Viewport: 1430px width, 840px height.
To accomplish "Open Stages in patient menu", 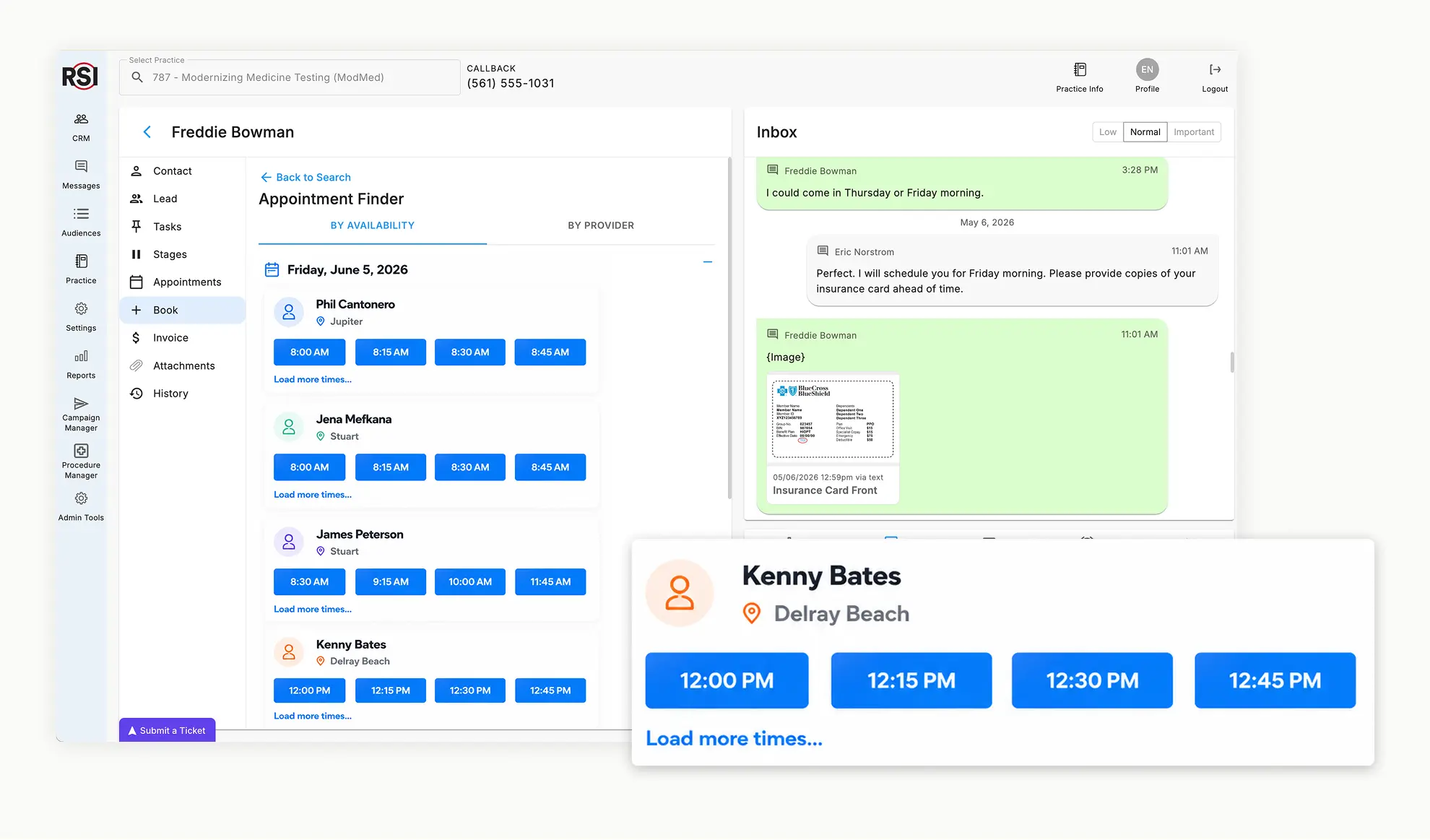I will click(x=183, y=254).
